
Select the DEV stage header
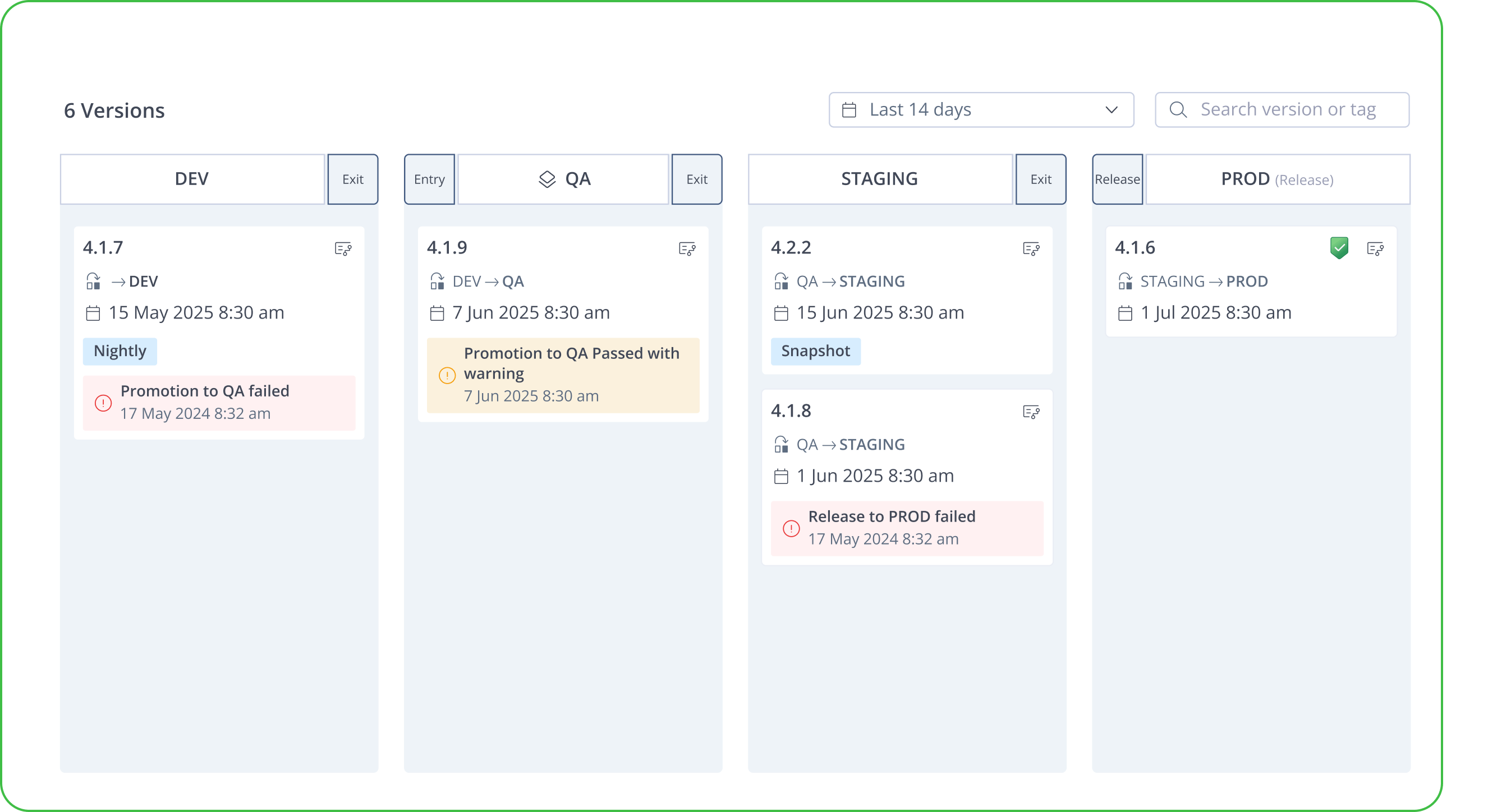click(192, 179)
